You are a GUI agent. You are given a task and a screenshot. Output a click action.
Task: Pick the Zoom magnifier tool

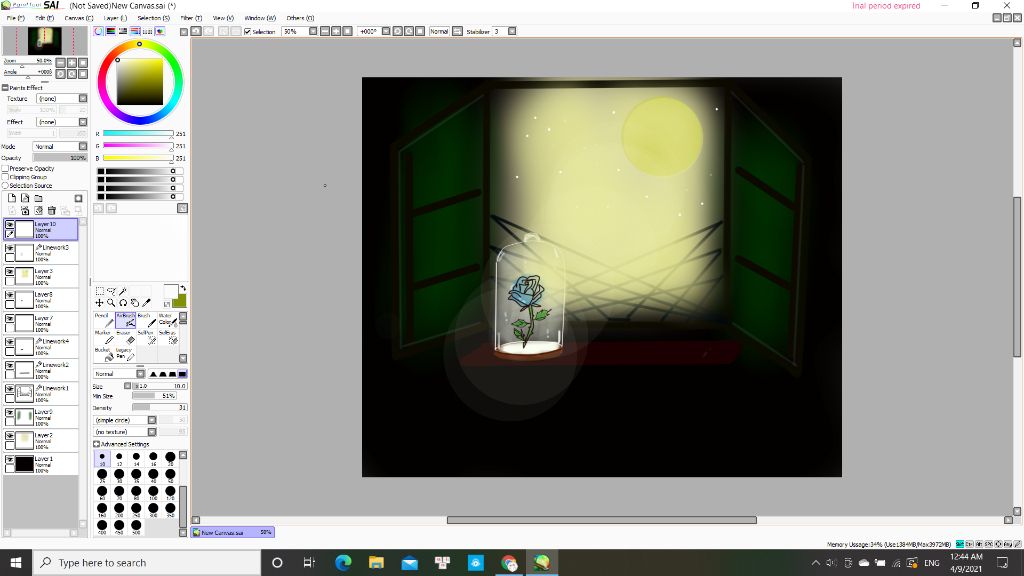(x=111, y=303)
